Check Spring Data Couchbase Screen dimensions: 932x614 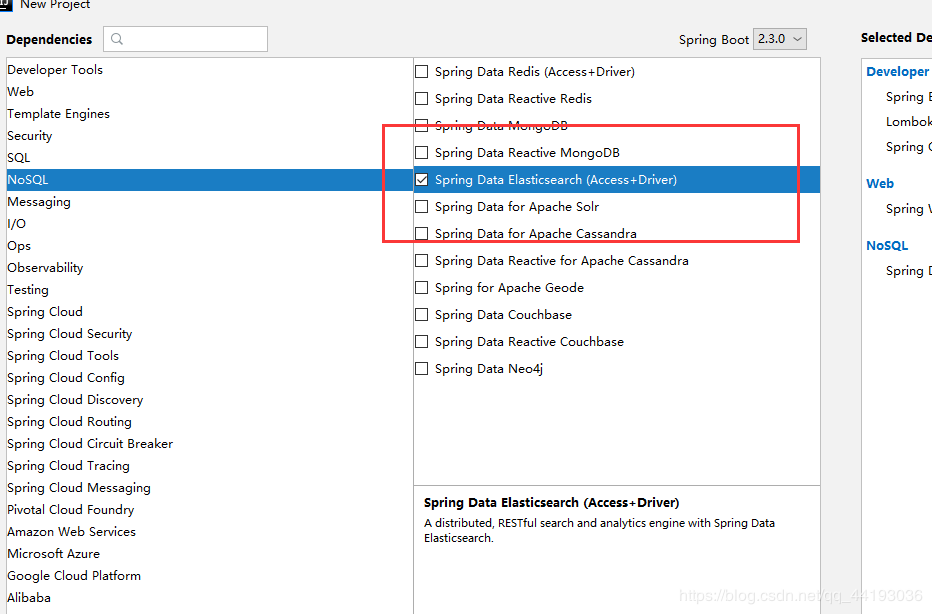[x=421, y=314]
